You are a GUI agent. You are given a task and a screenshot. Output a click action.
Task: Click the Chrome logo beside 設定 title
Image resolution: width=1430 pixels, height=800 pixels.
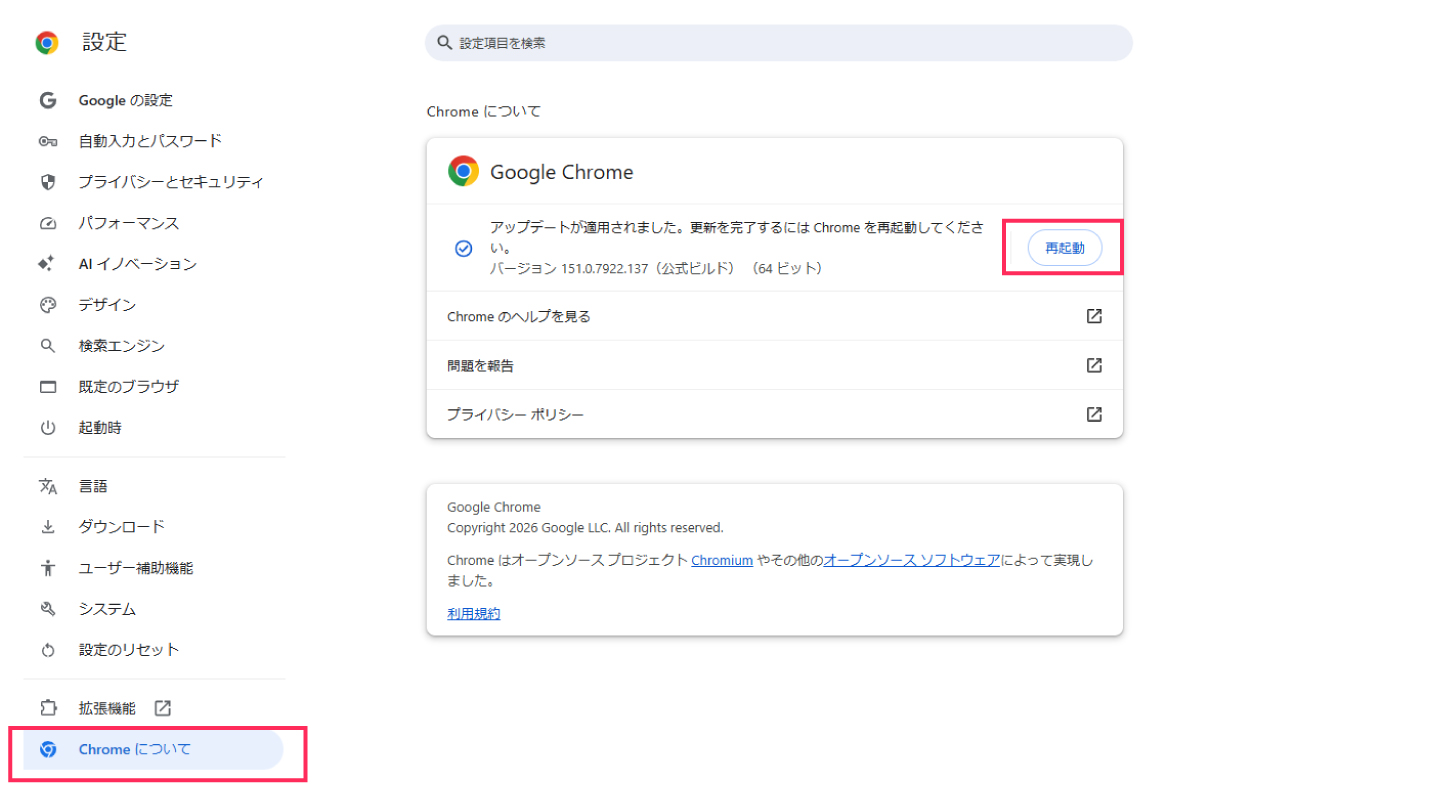[47, 43]
